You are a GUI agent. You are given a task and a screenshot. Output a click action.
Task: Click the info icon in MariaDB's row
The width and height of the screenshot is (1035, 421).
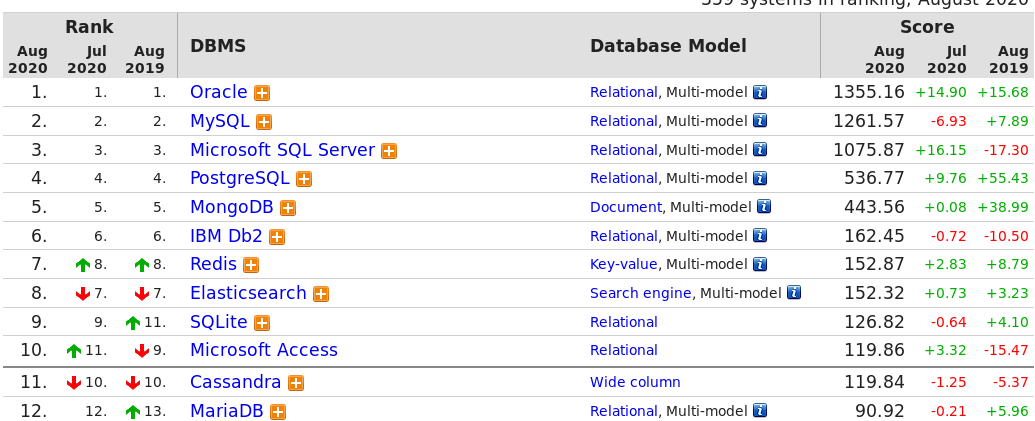(760, 411)
